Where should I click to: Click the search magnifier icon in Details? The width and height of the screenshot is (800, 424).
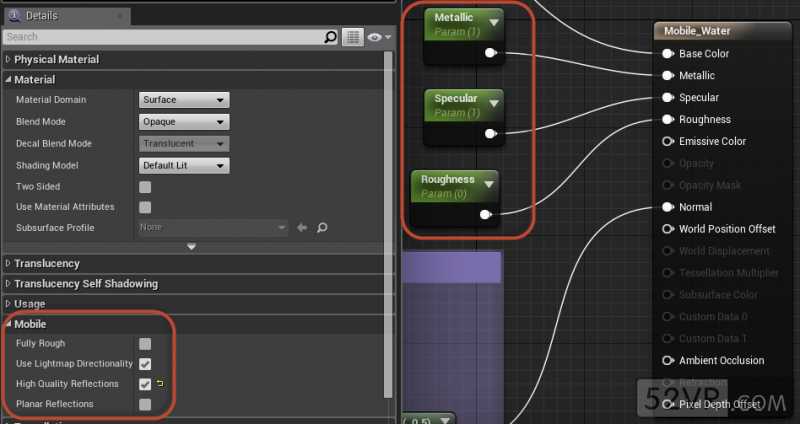tap(331, 37)
